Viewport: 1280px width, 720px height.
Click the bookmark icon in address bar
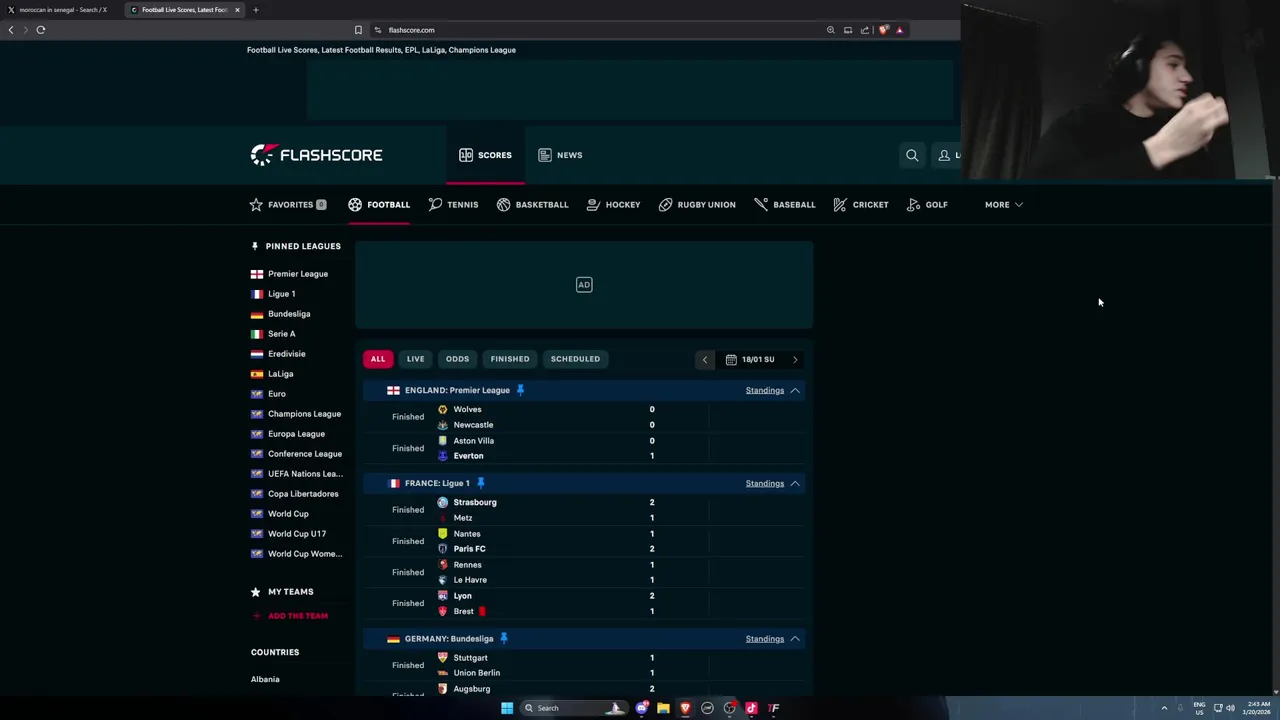click(358, 30)
